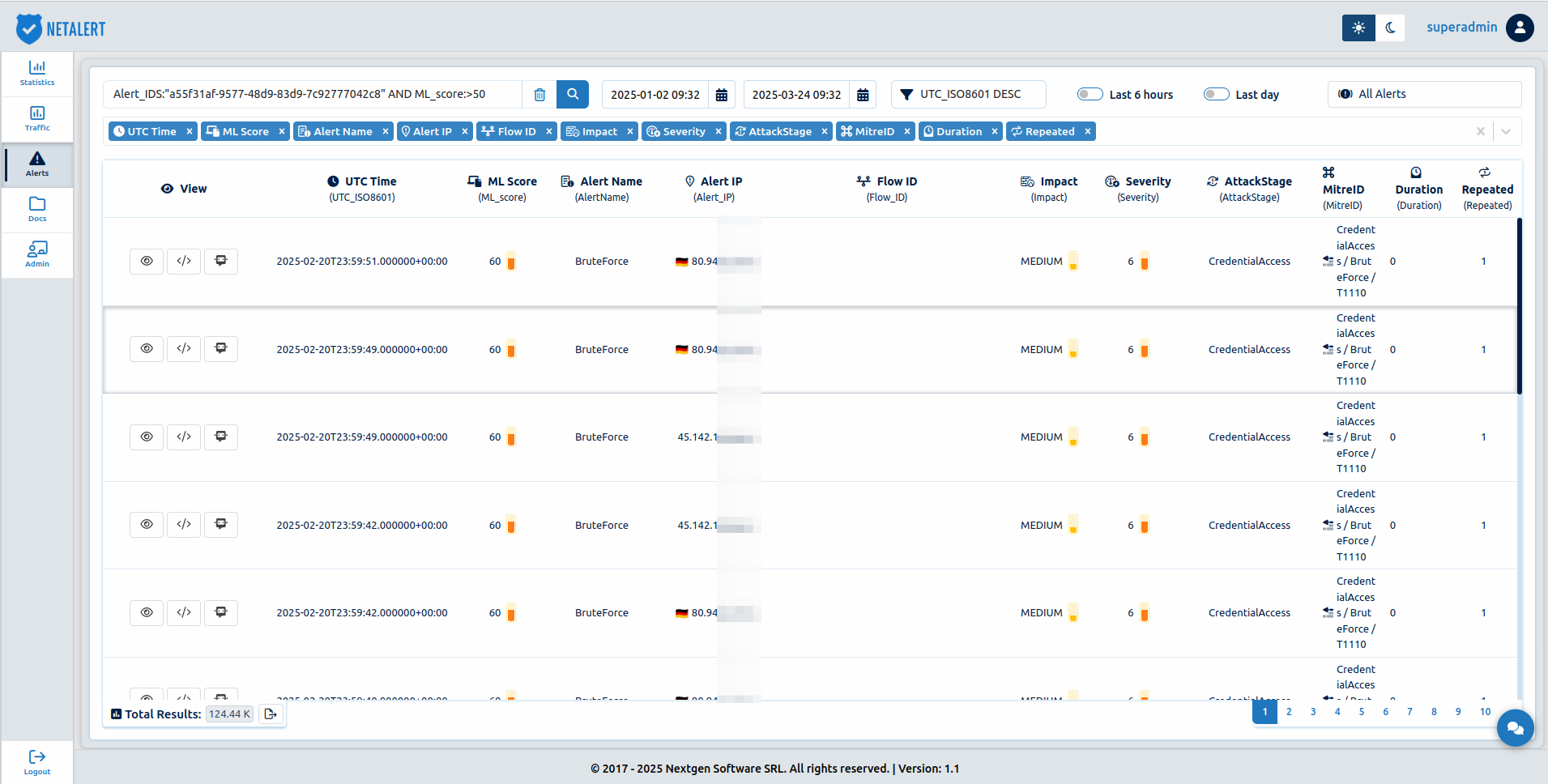1548x784 pixels.
Task: Export results using the export icon
Action: pos(271,714)
